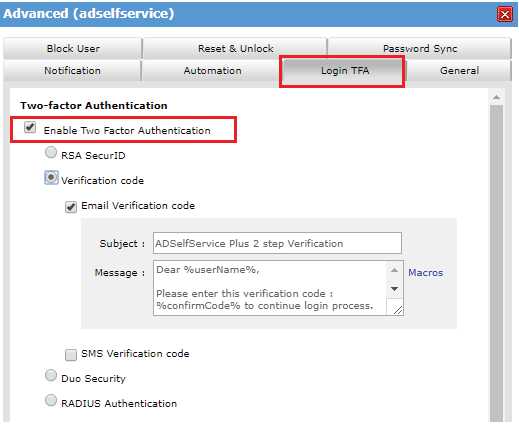Open the Macros link
519x429 pixels.
[x=425, y=273]
